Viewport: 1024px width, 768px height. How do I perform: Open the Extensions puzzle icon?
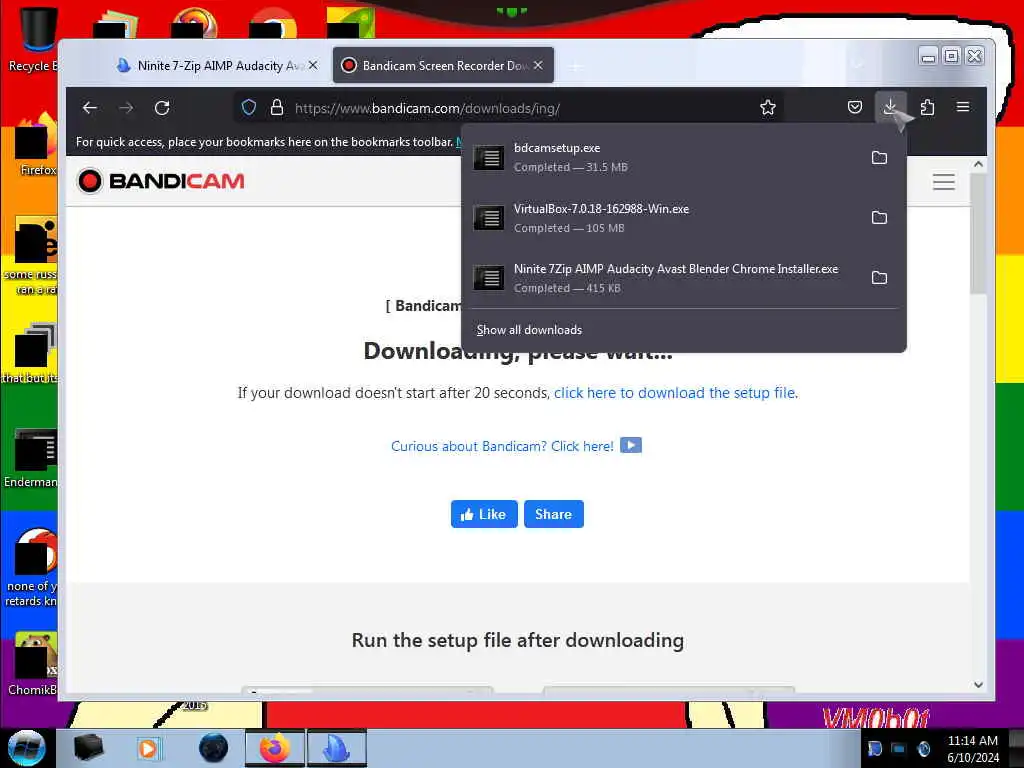pyautogui.click(x=927, y=107)
